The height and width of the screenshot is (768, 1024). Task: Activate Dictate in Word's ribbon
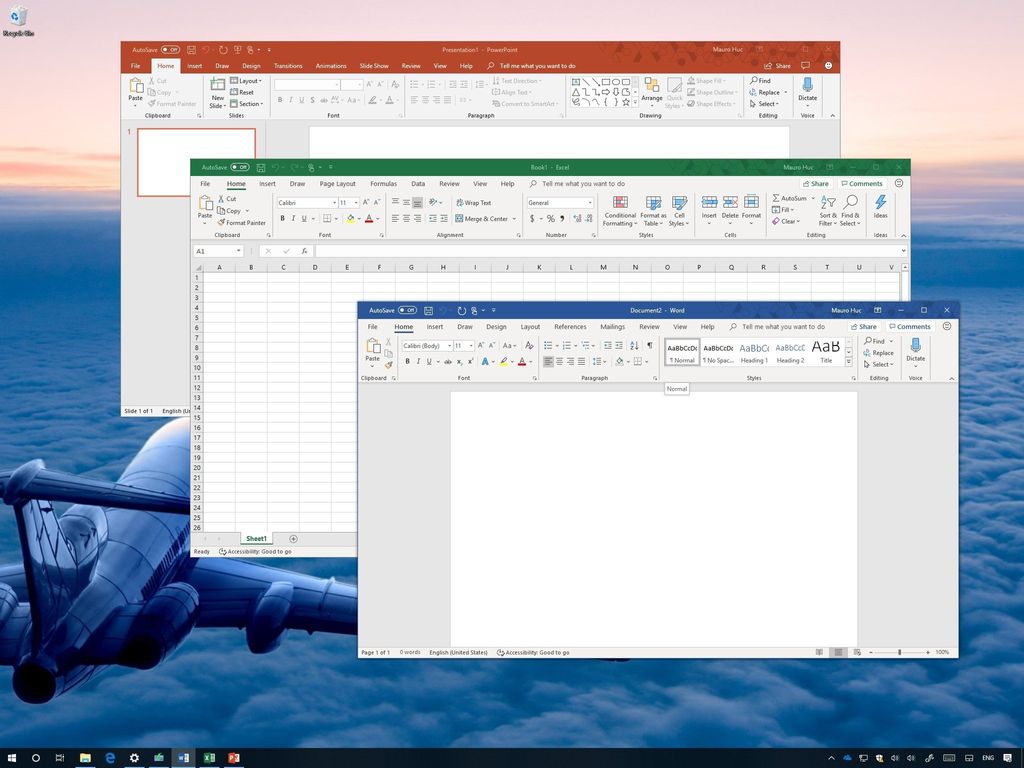(x=915, y=350)
